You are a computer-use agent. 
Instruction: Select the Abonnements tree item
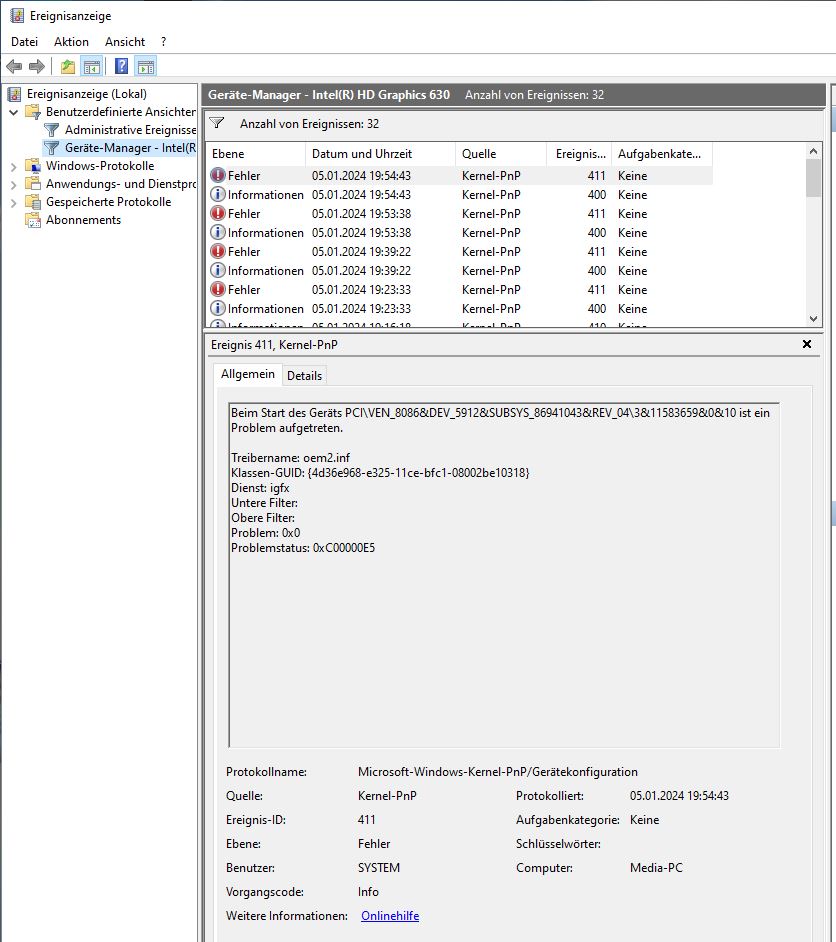click(83, 220)
